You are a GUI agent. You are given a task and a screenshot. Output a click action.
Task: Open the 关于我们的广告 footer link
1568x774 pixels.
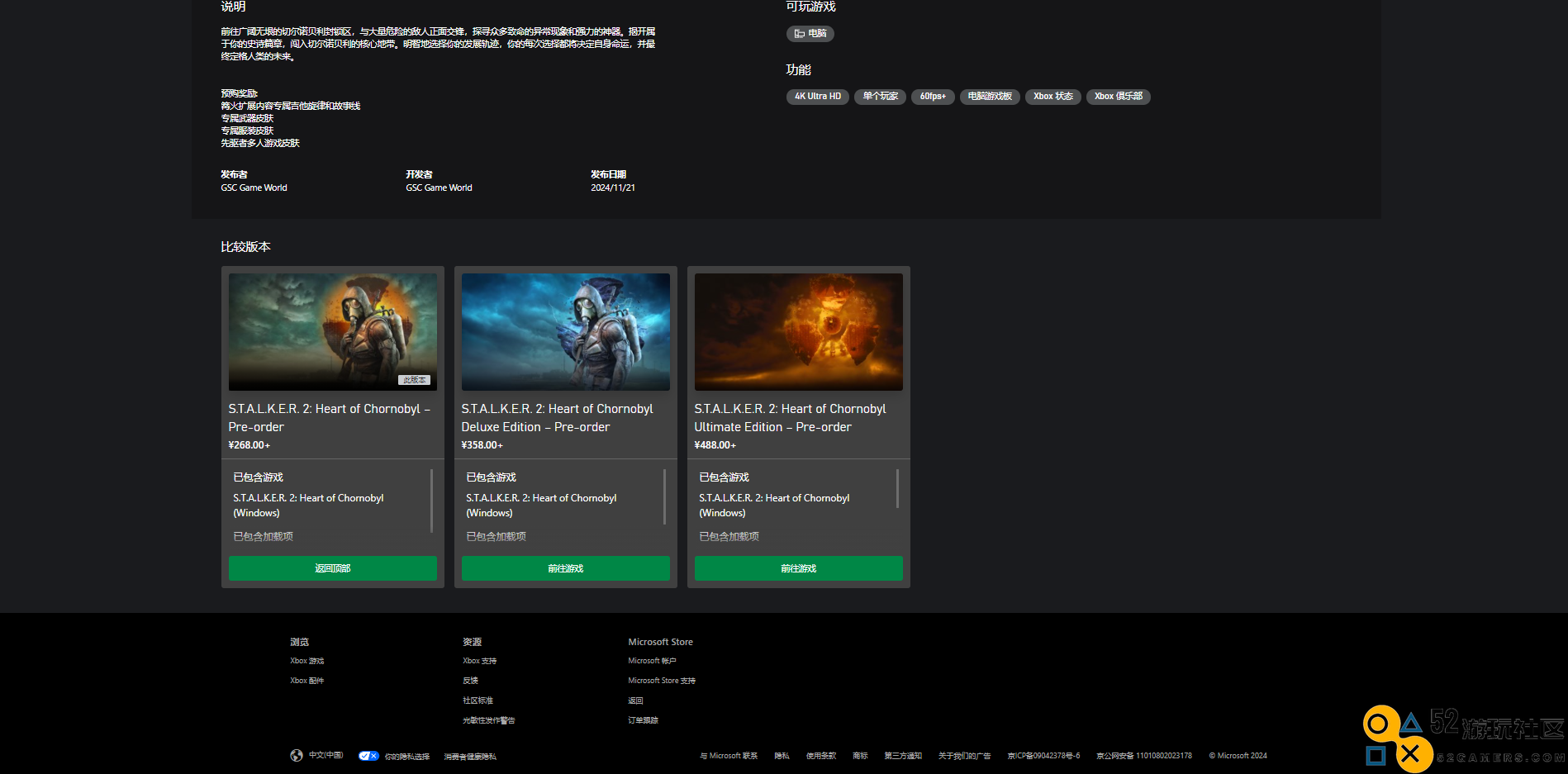tap(965, 756)
